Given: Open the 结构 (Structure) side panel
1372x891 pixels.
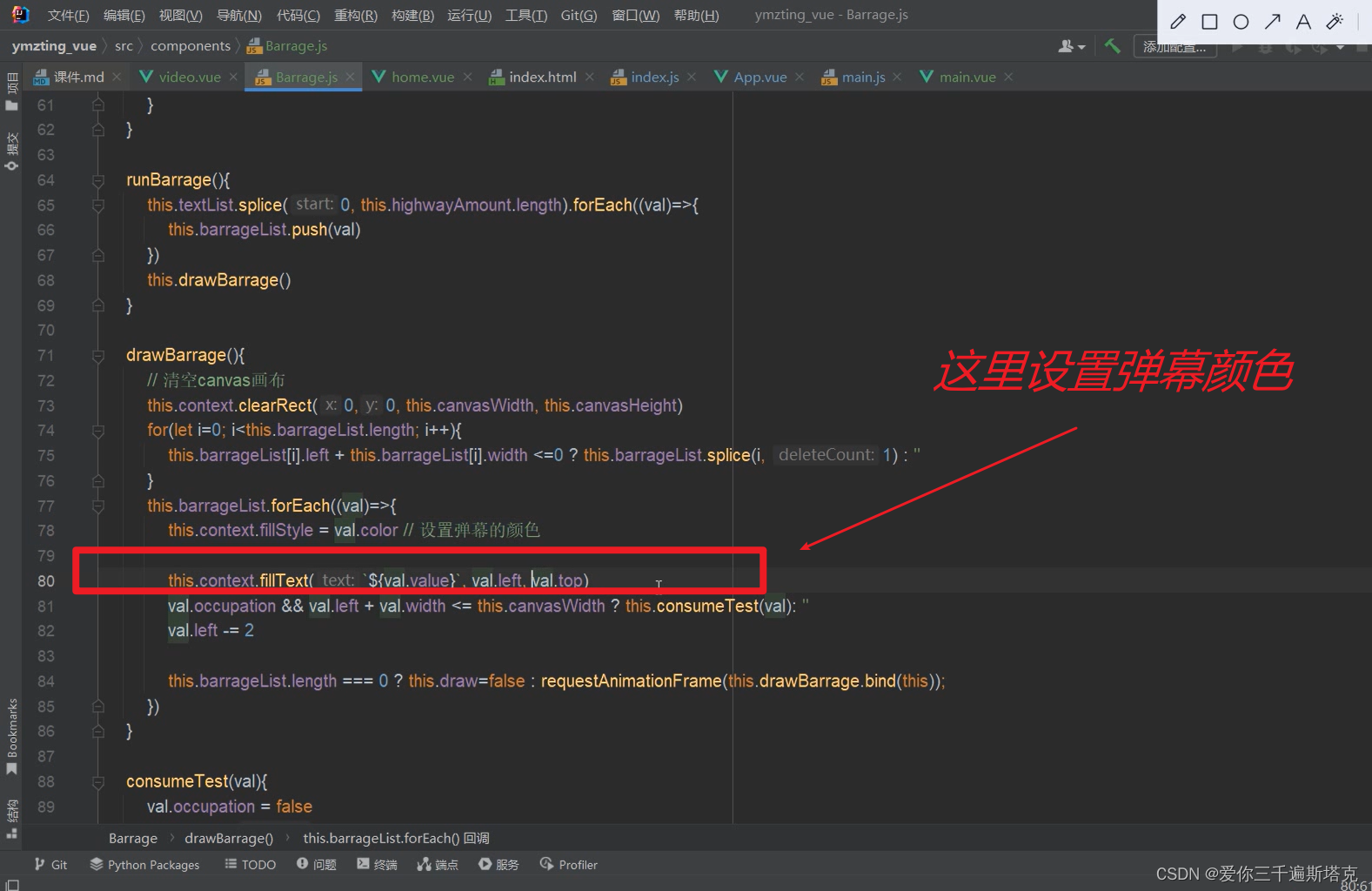Looking at the screenshot, I should 11,819.
